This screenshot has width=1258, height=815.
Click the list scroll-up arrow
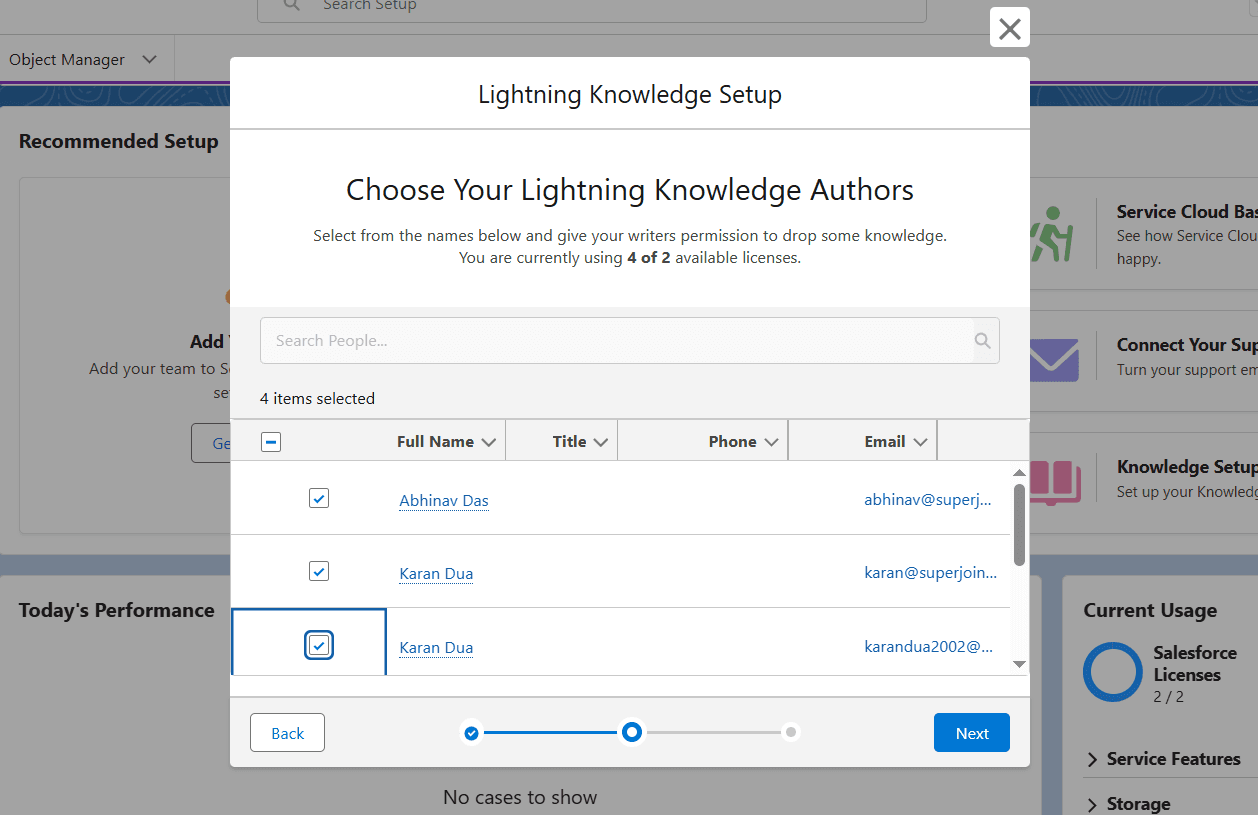coord(1019,472)
